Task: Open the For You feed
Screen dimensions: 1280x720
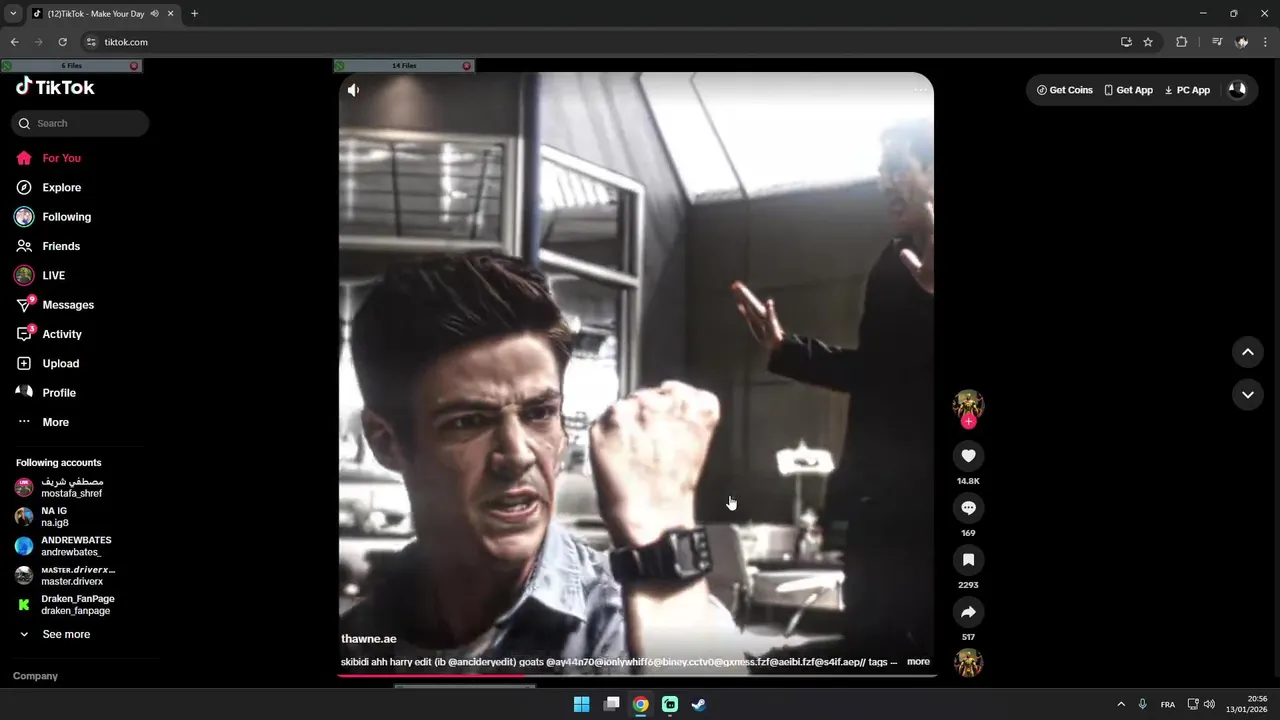Action: (48, 158)
